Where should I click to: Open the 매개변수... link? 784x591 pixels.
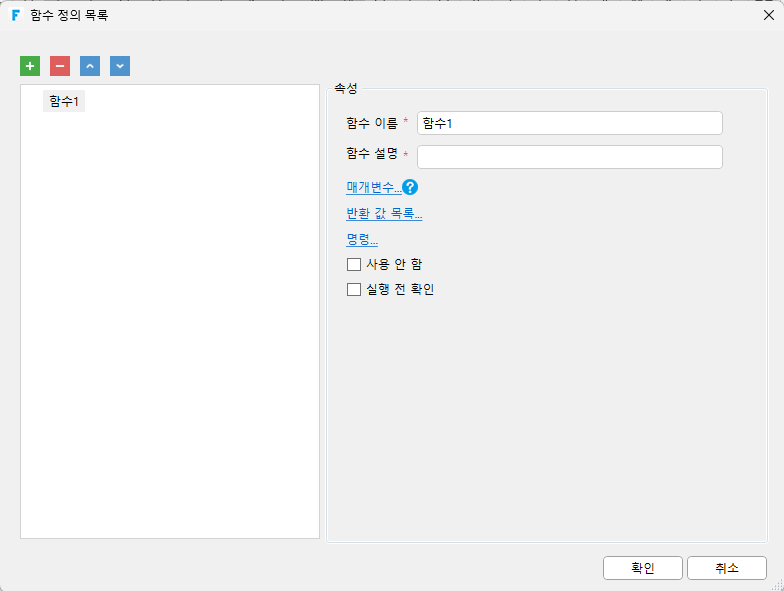click(374, 187)
